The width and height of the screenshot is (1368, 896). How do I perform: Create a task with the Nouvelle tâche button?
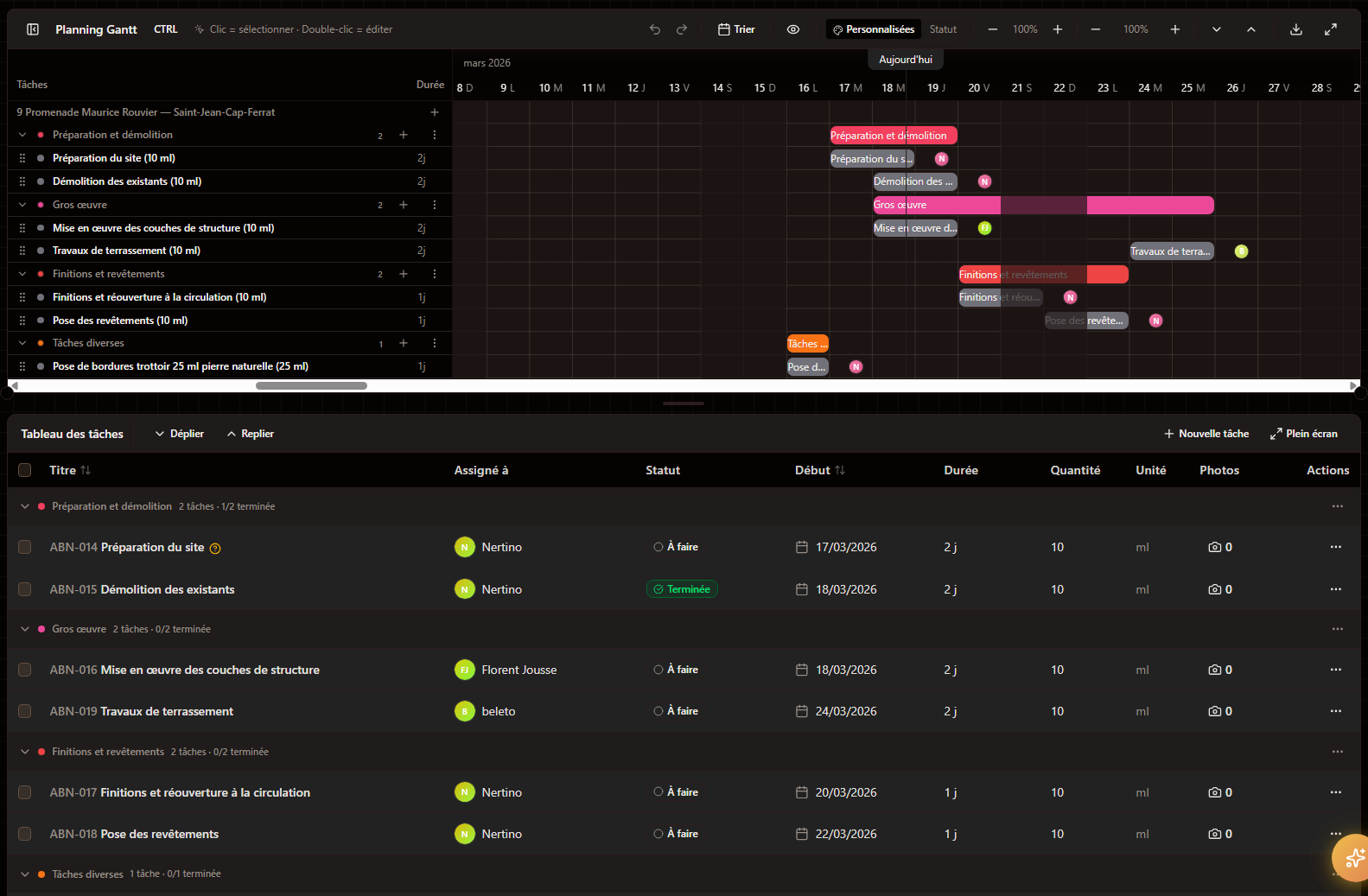pos(1206,434)
